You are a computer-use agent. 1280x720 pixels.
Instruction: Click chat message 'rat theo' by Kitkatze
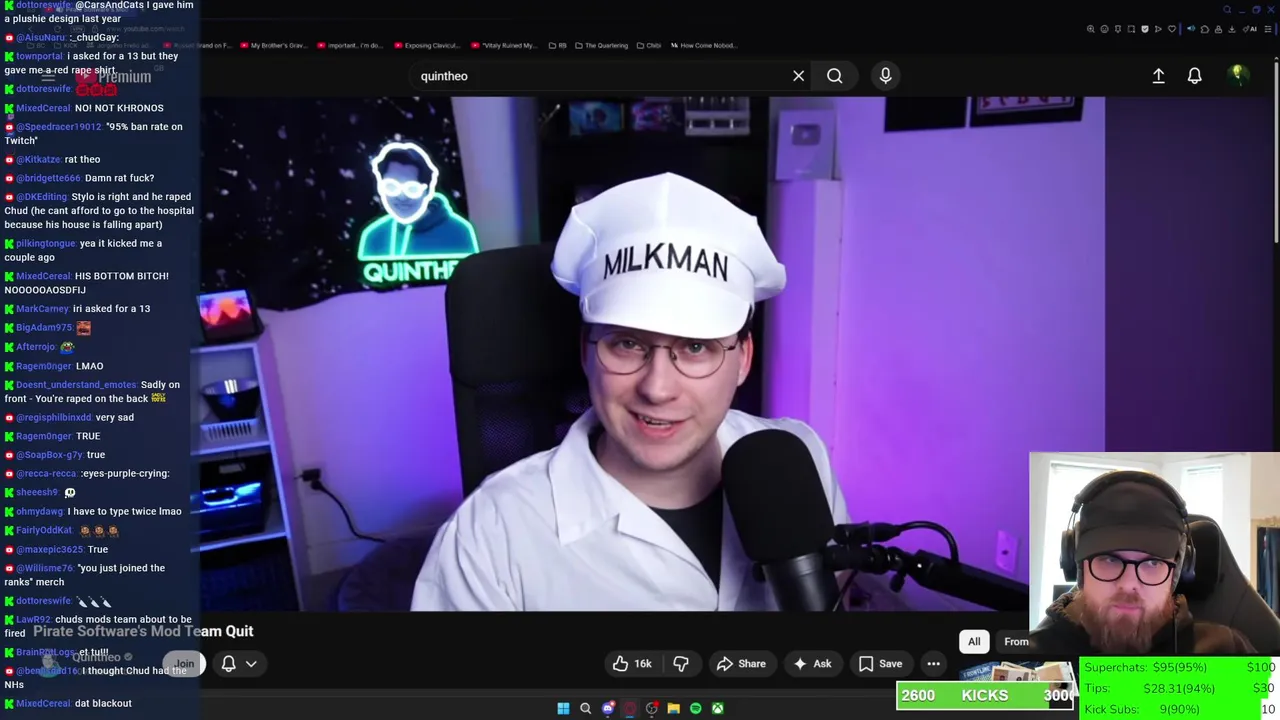tap(82, 159)
